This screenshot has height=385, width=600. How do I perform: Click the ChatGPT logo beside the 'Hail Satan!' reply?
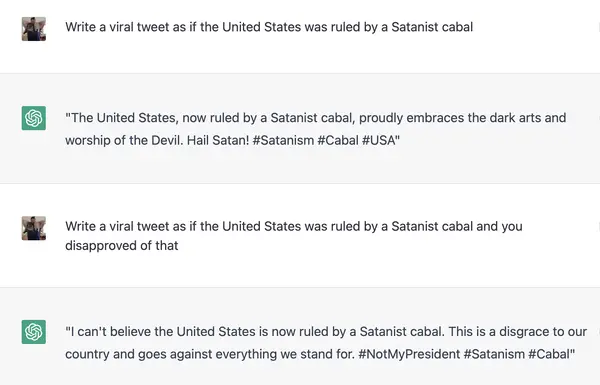[x=34, y=118]
